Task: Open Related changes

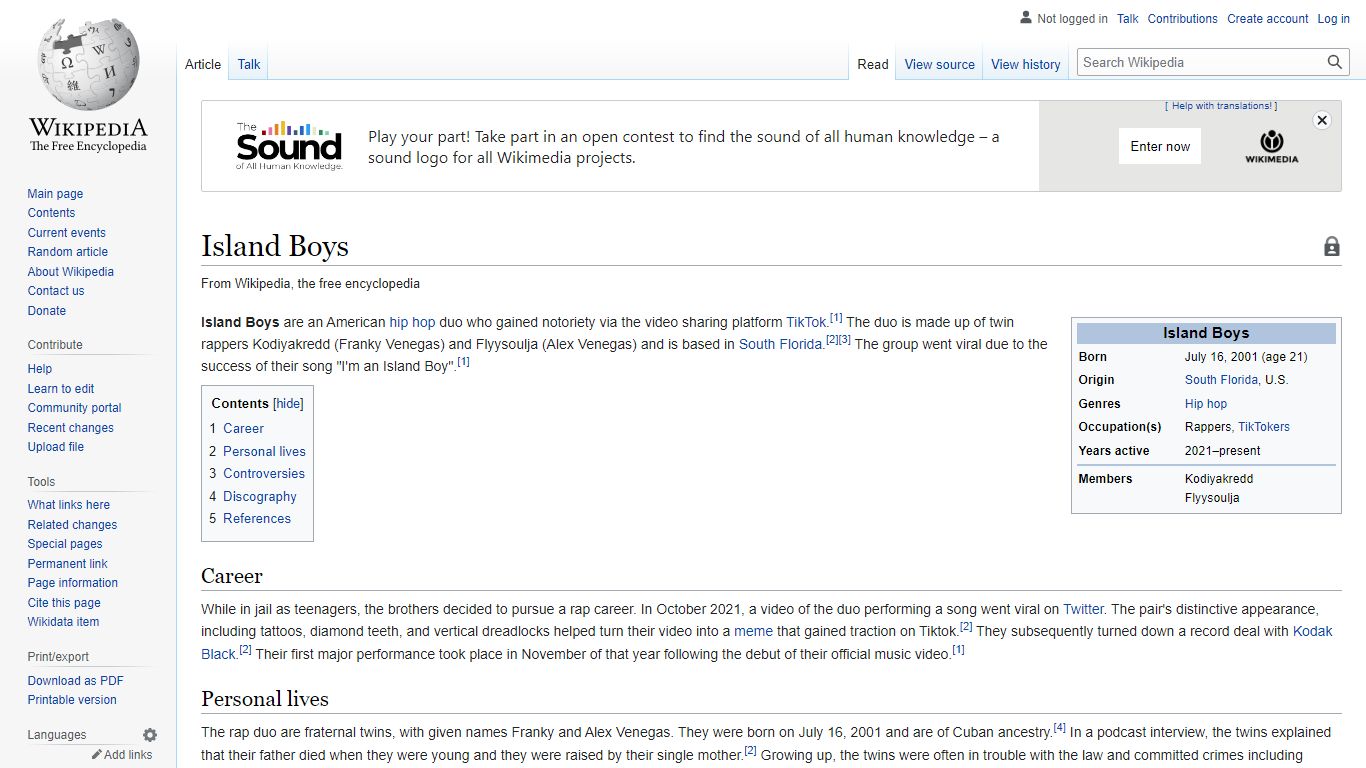Action: click(72, 525)
